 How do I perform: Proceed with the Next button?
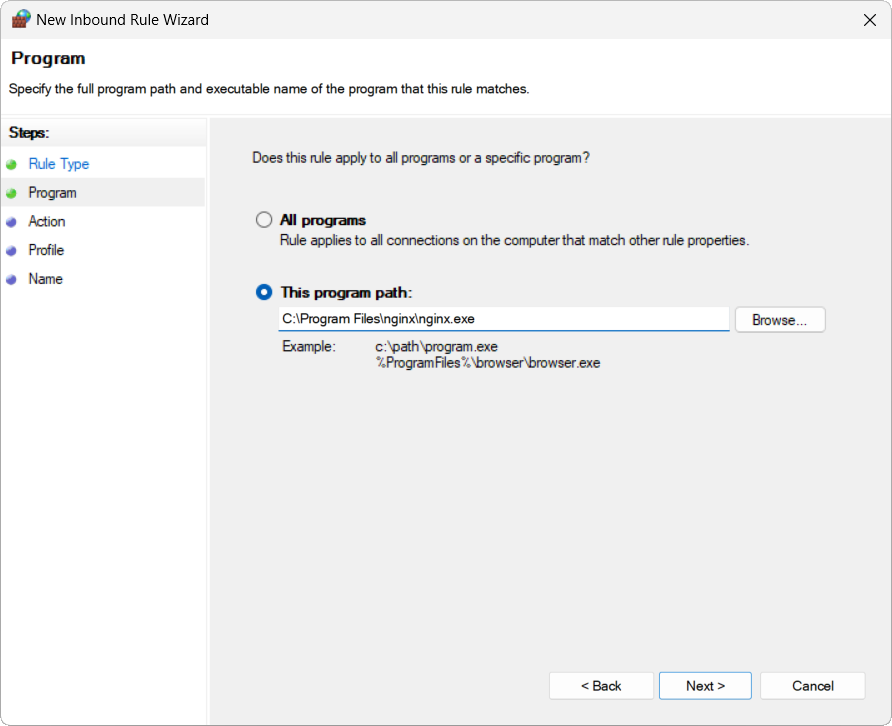(x=705, y=686)
